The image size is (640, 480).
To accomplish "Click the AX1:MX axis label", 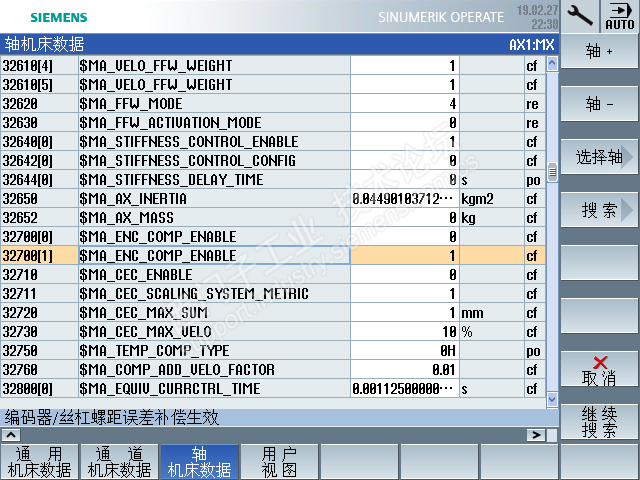I will (x=532, y=44).
